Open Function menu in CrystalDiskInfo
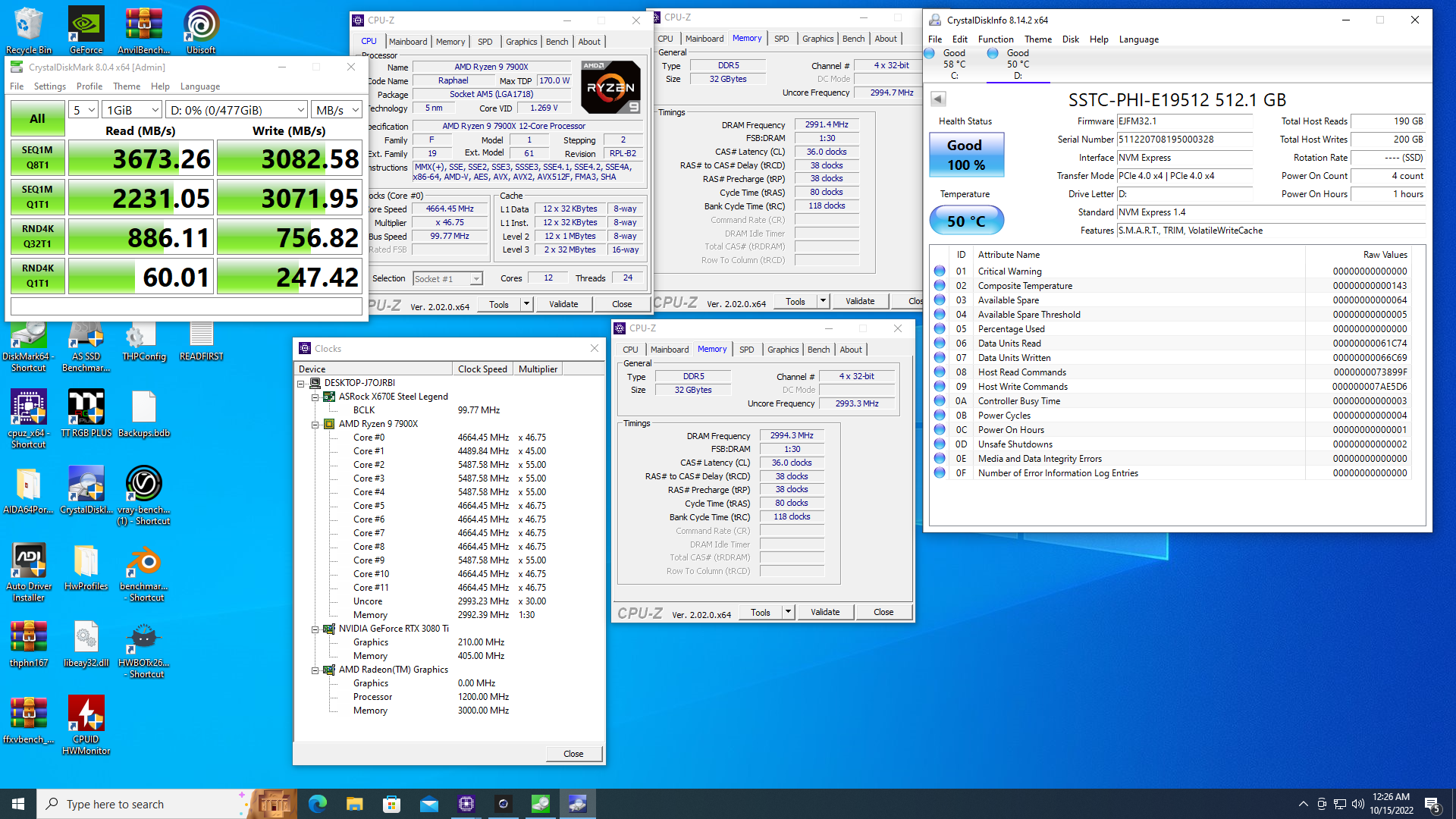The height and width of the screenshot is (819, 1456). point(995,39)
